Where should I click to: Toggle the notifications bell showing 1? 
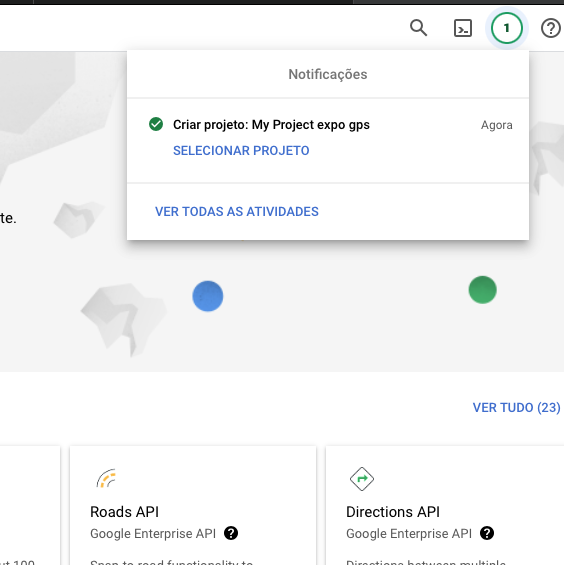(x=507, y=28)
